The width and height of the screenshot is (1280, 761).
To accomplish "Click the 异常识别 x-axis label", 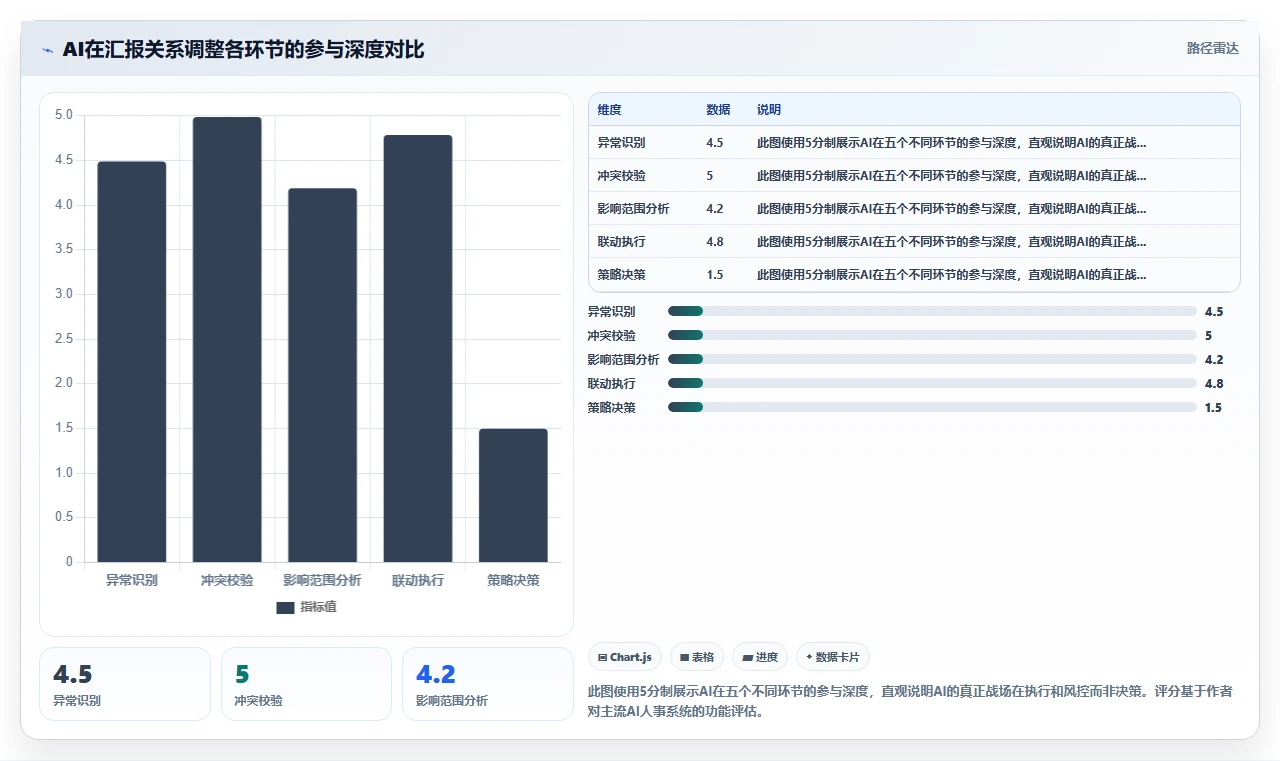I will click(x=132, y=580).
